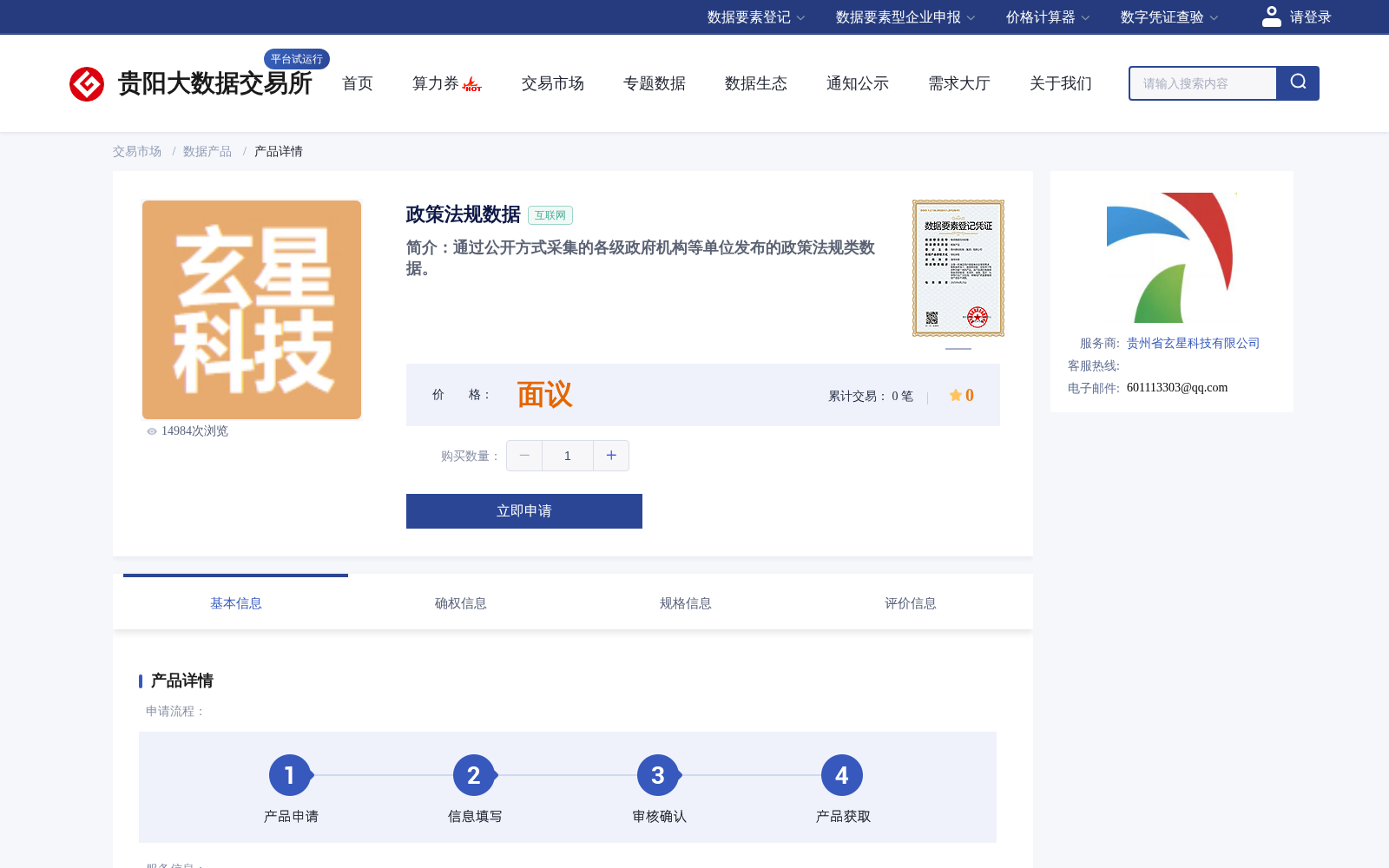Click the 贵阳大数据交易所 site title
The height and width of the screenshot is (868, 1389).
point(215,83)
